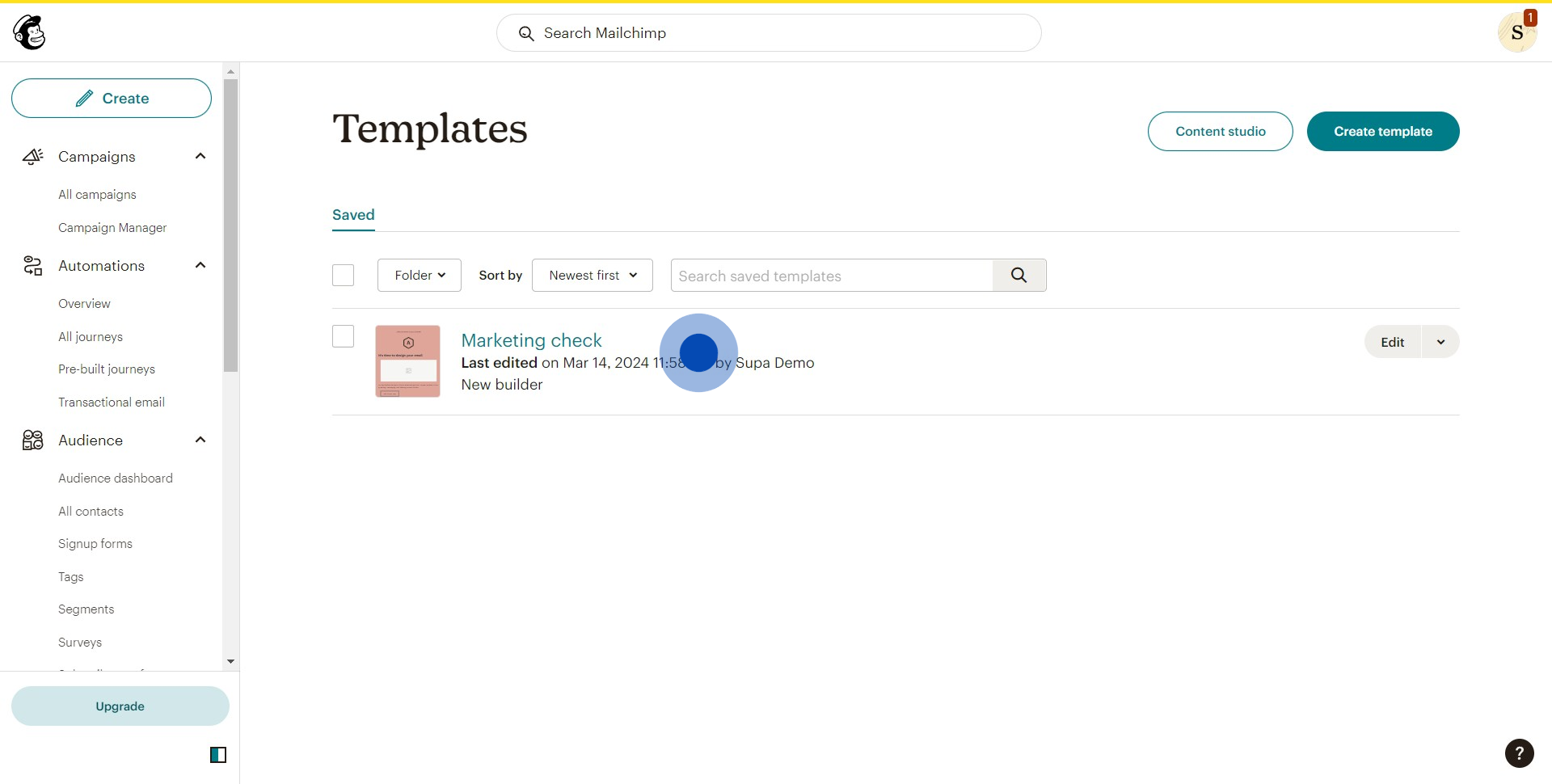The height and width of the screenshot is (784, 1552).
Task: Open All campaigns in sidebar
Action: 97,195
